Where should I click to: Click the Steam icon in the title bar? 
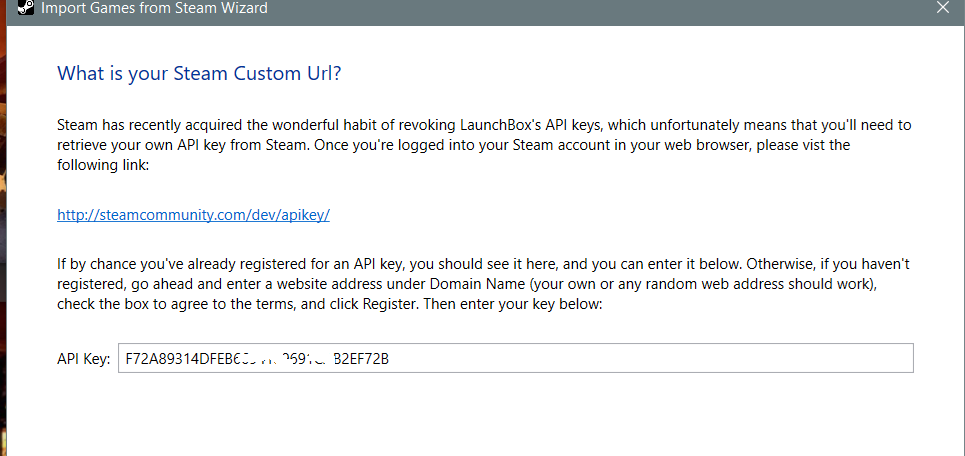[x=26, y=8]
